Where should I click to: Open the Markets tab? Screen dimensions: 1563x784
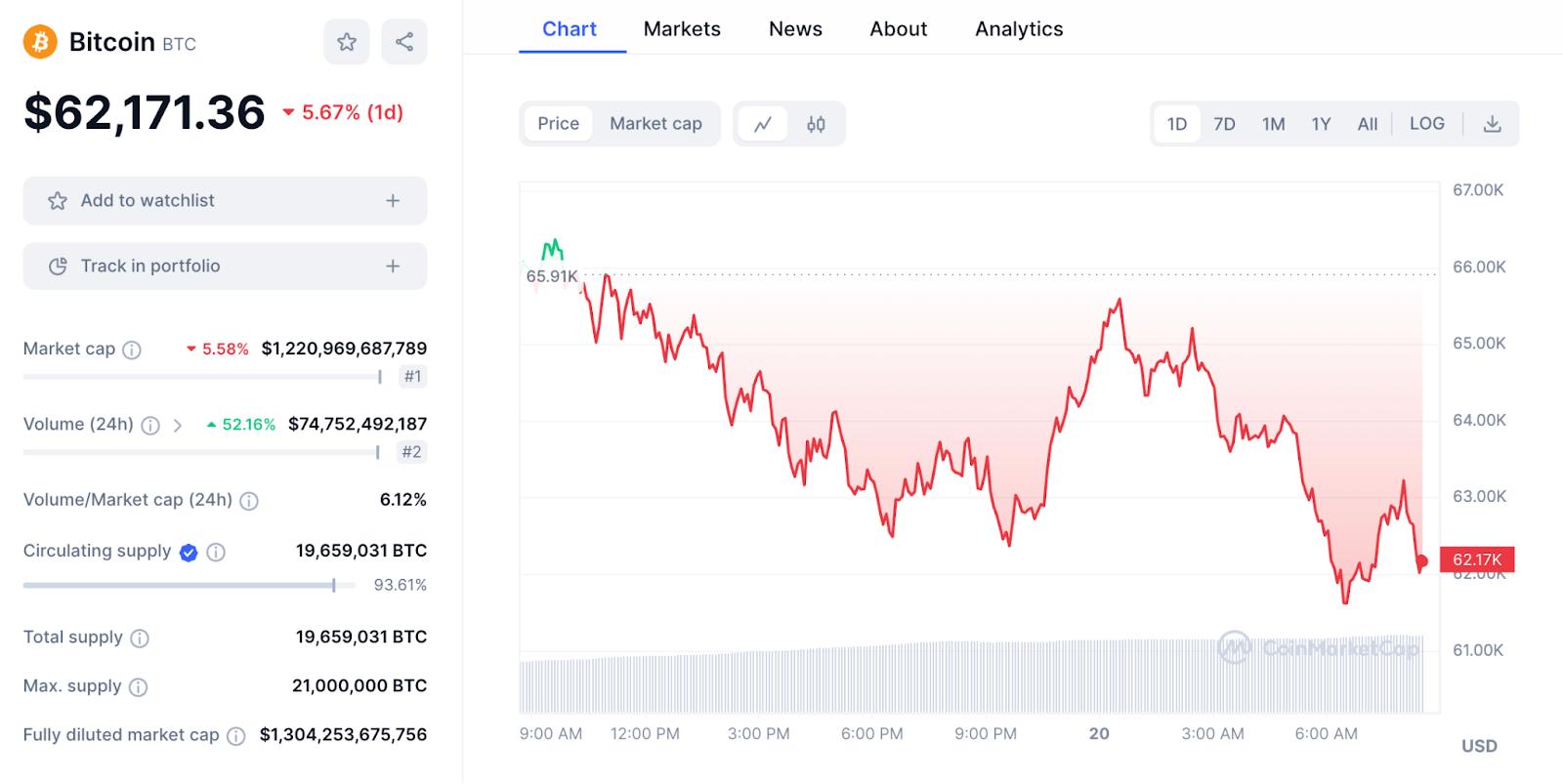point(682,29)
